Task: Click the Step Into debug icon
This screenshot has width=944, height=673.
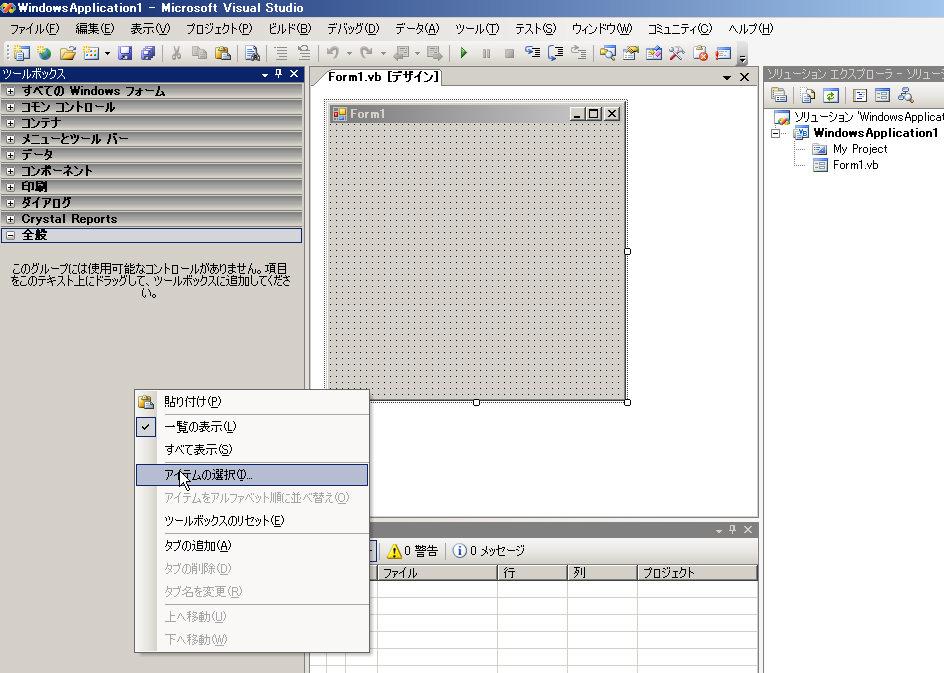Action: click(x=532, y=53)
